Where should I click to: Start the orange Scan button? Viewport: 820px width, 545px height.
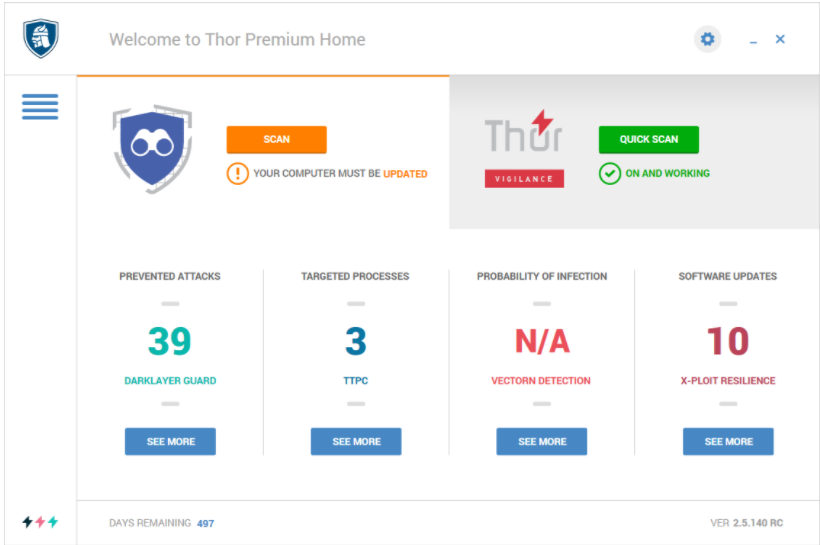pyautogui.click(x=277, y=140)
